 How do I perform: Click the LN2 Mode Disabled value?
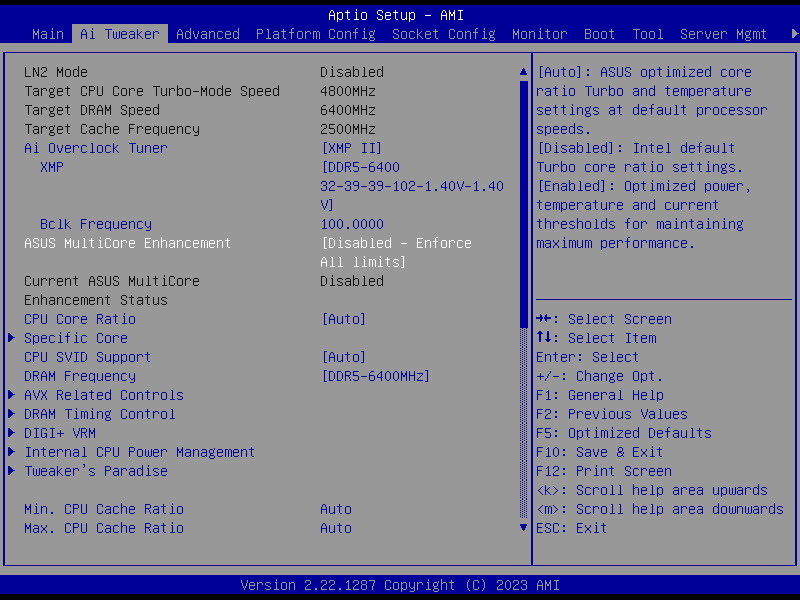352,72
